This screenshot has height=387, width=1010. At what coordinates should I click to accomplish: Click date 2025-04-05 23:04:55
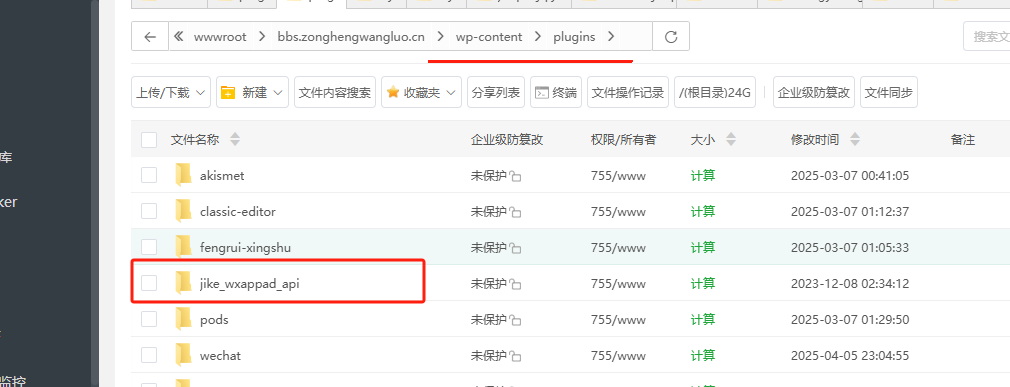(x=850, y=355)
